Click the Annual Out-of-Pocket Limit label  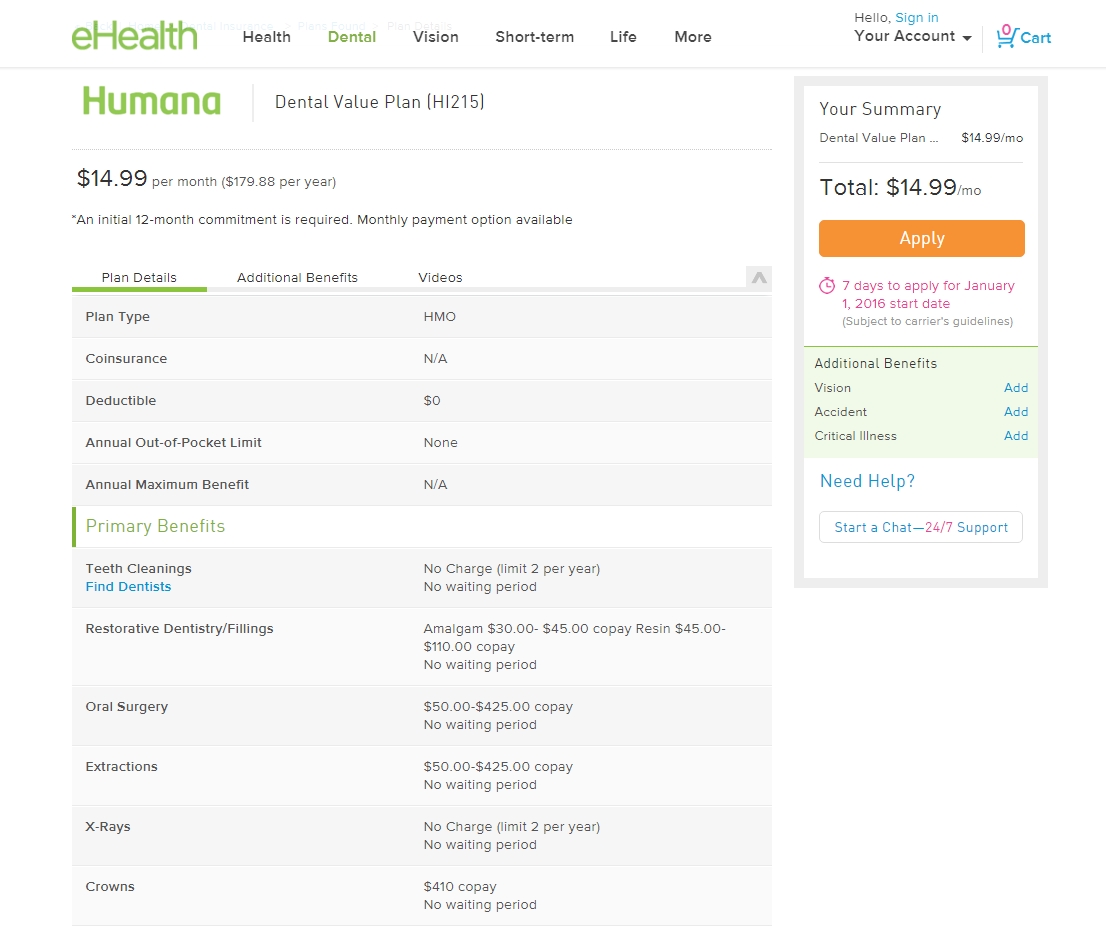tap(174, 443)
